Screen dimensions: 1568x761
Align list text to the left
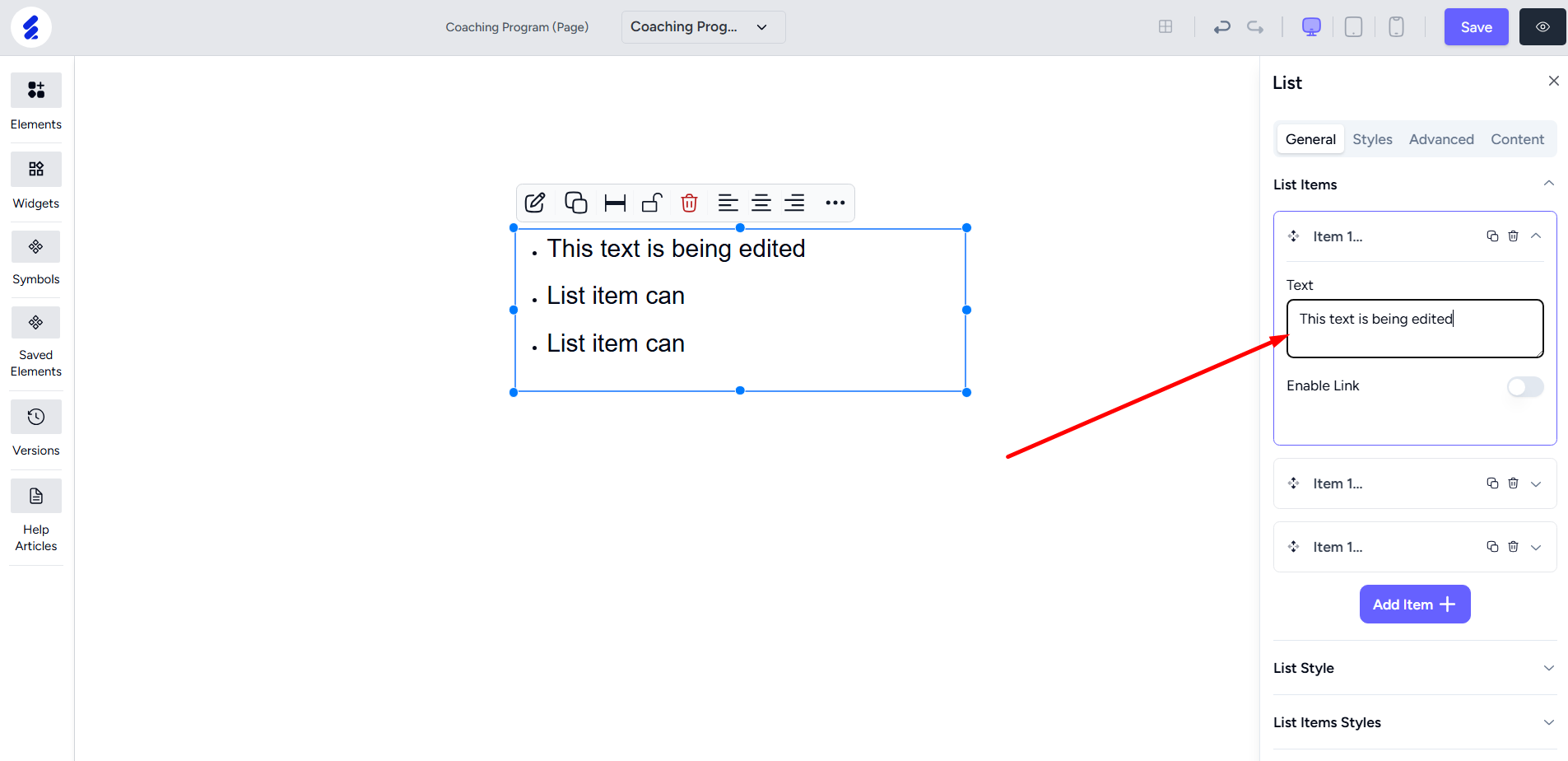pos(728,203)
